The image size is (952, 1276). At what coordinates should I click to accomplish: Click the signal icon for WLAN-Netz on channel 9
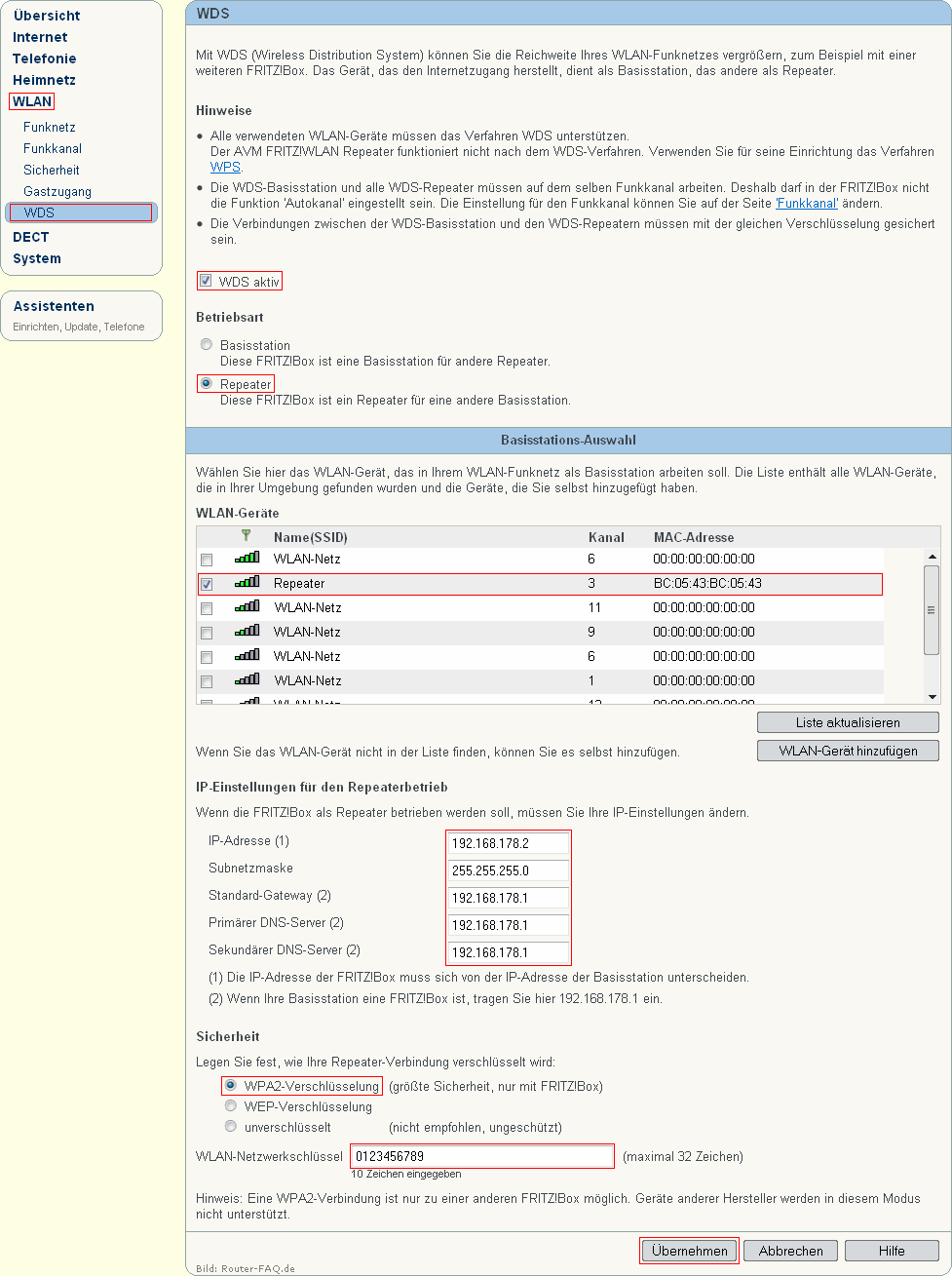tap(247, 632)
